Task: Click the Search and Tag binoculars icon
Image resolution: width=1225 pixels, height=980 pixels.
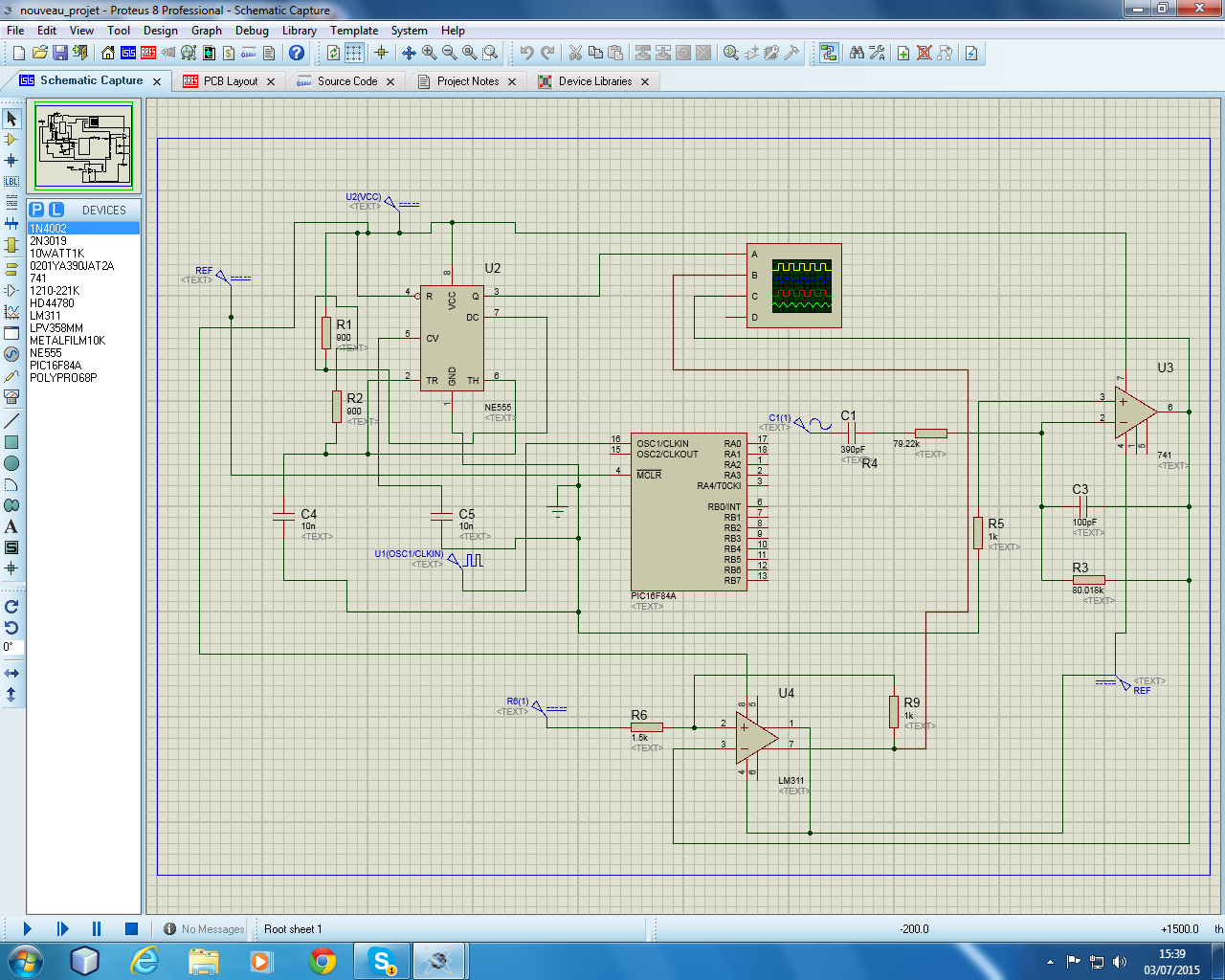Action: tap(857, 53)
